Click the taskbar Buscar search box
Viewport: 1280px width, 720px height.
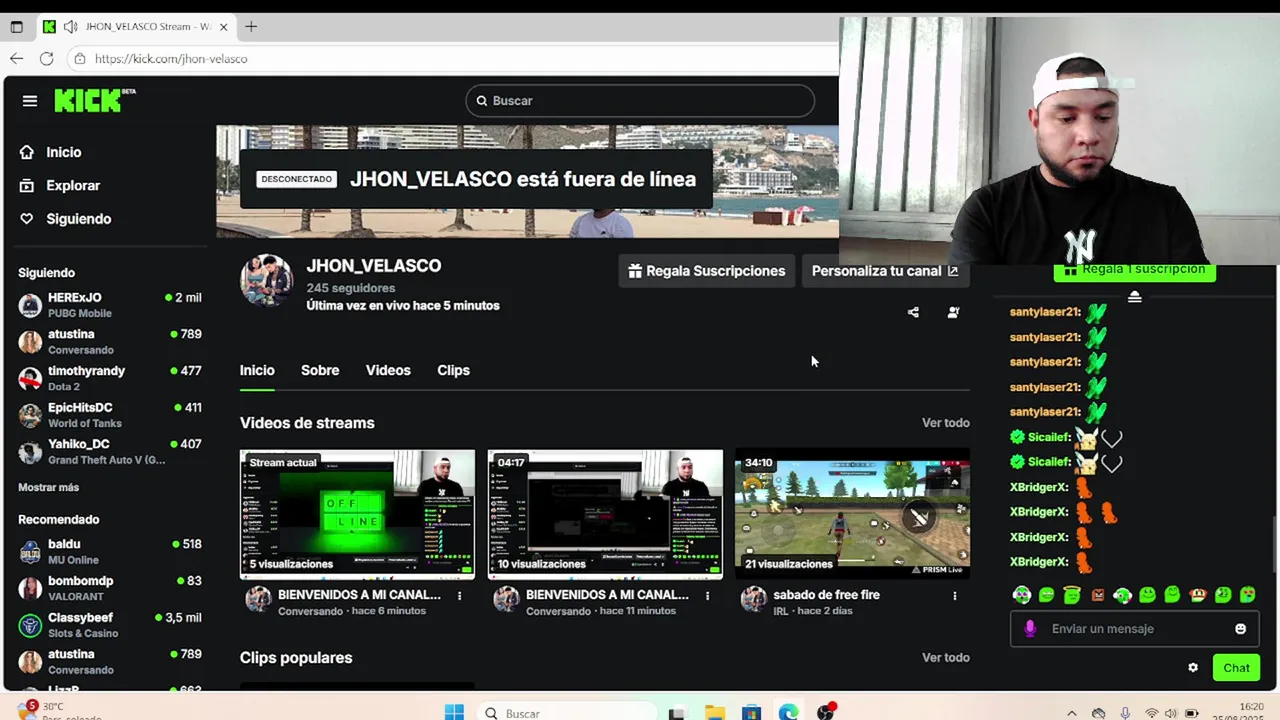(565, 713)
